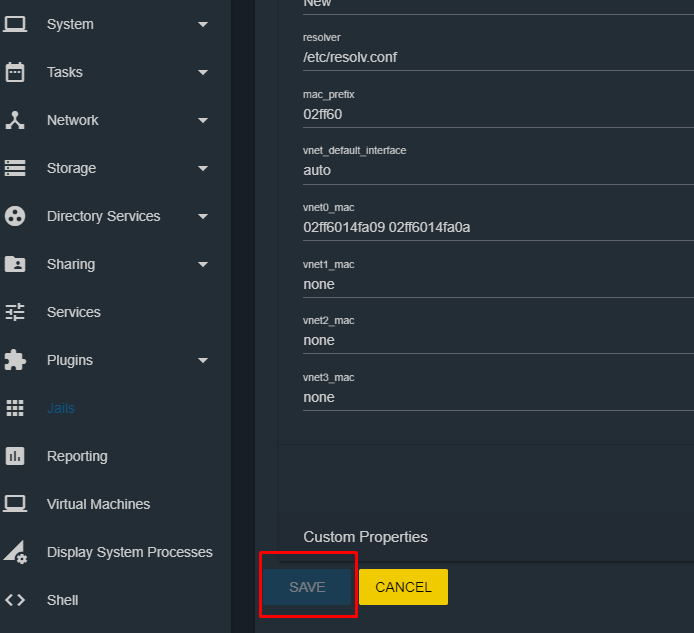Click the Tasks calendar icon
Screen dimensions: 694x633
tap(15, 72)
